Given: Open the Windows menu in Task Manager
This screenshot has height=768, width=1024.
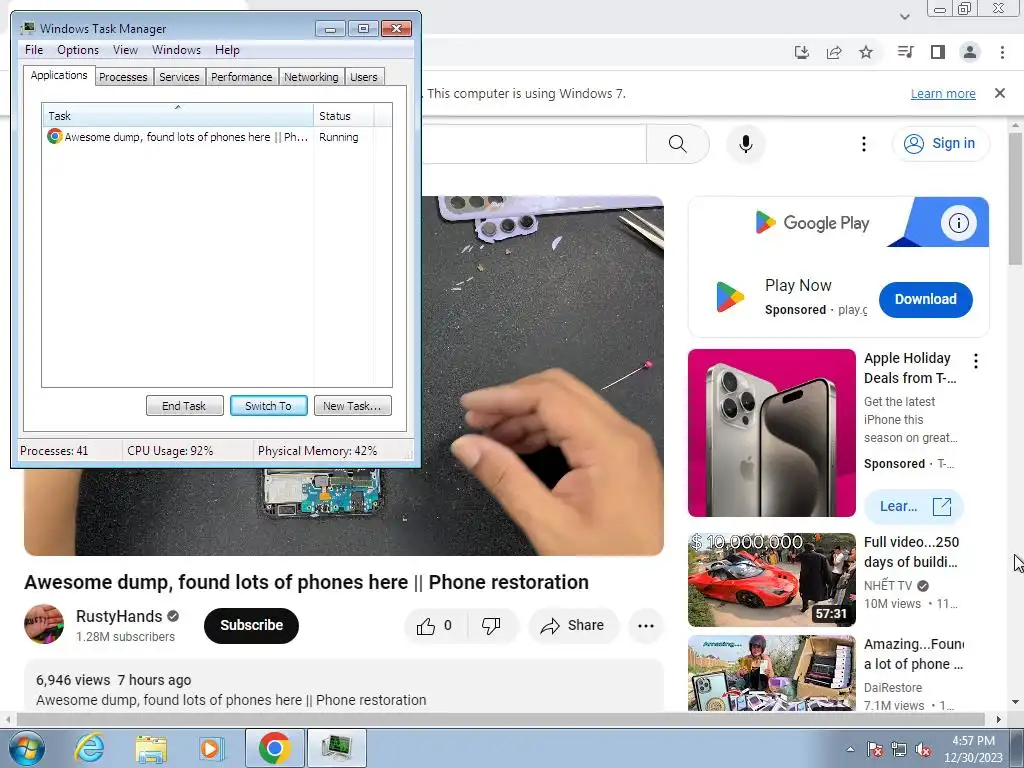Looking at the screenshot, I should 176,50.
